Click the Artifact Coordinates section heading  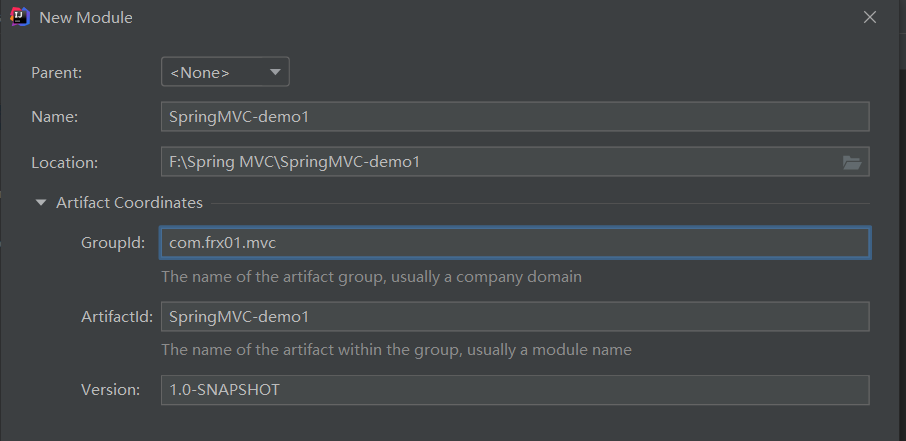129,203
